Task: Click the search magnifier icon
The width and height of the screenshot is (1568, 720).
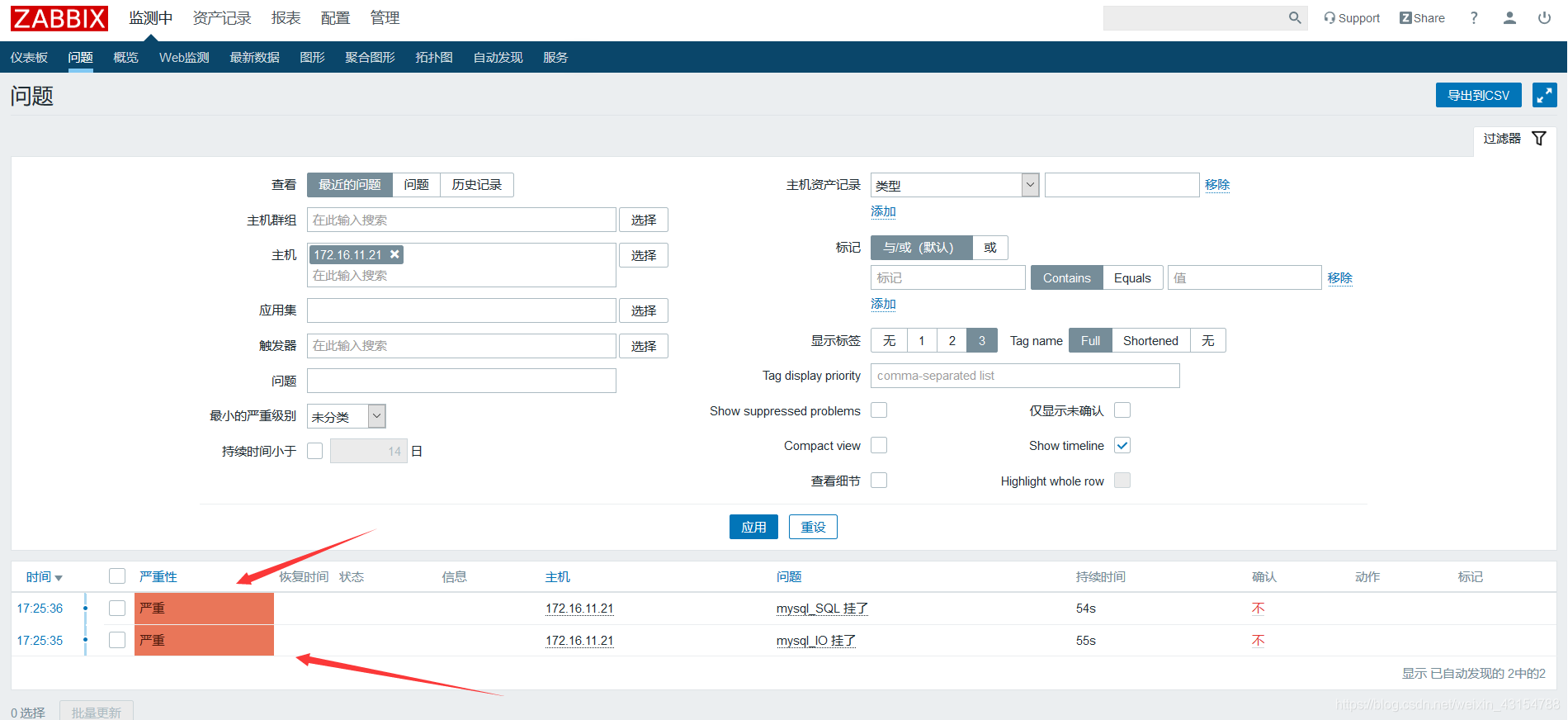Action: 1295,18
